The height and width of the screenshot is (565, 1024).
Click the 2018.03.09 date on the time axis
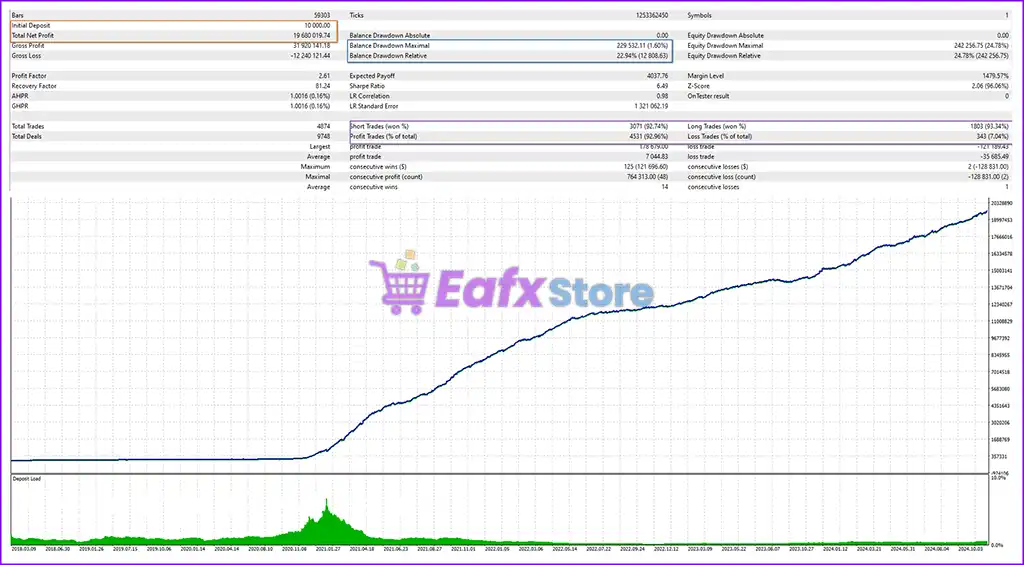pos(24,550)
